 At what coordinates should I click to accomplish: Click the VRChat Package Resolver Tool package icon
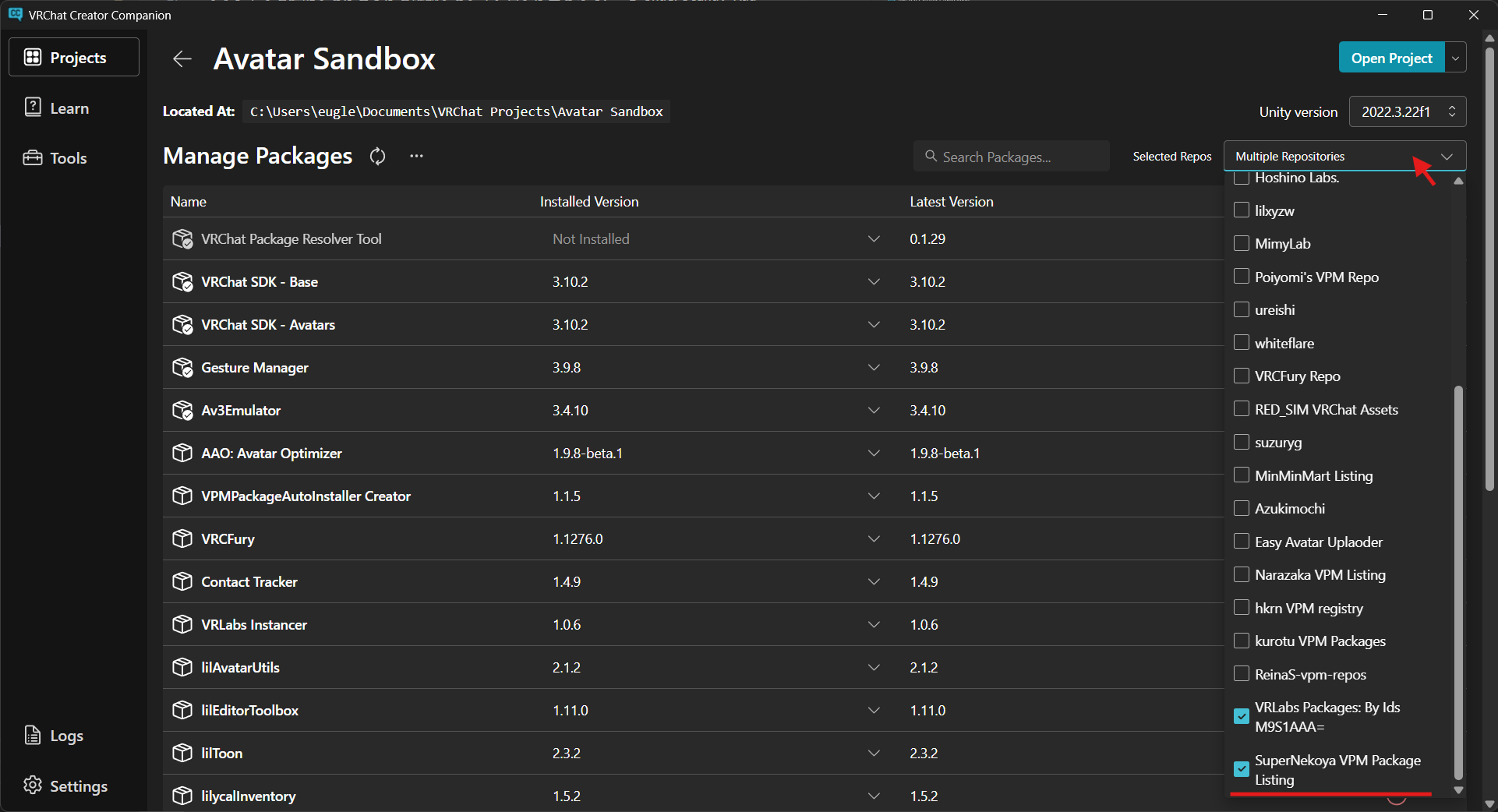coord(182,239)
